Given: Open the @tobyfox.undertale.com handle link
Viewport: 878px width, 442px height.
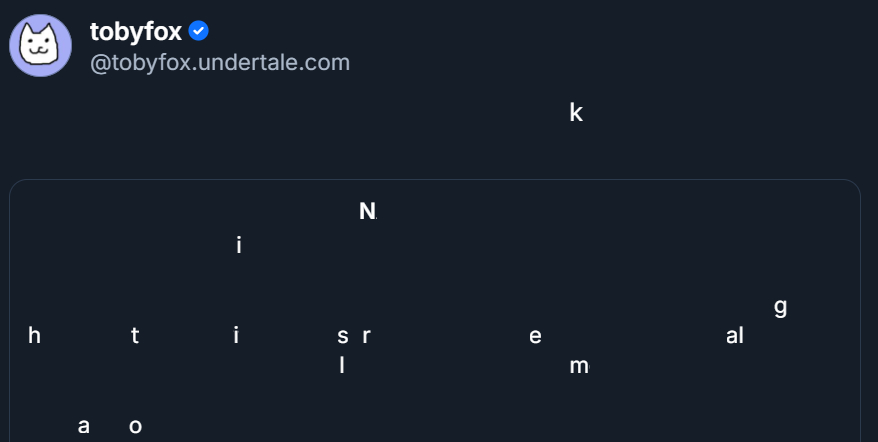Looking at the screenshot, I should click(x=220, y=62).
